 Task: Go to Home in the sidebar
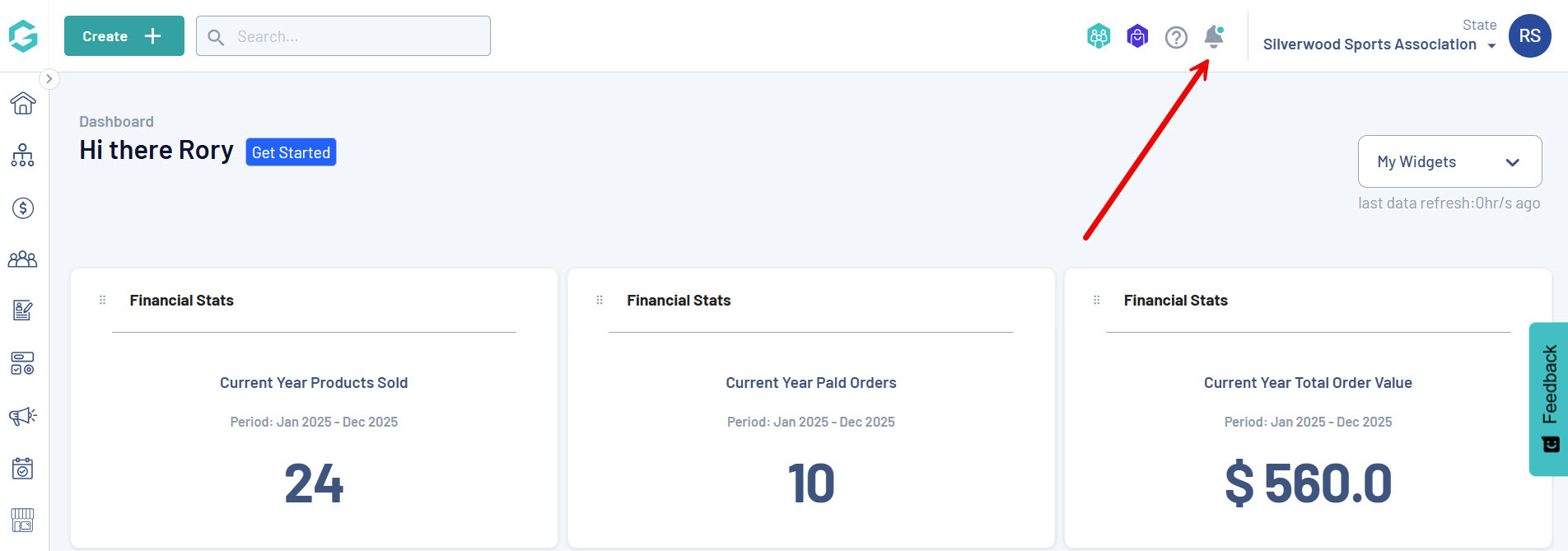23,103
